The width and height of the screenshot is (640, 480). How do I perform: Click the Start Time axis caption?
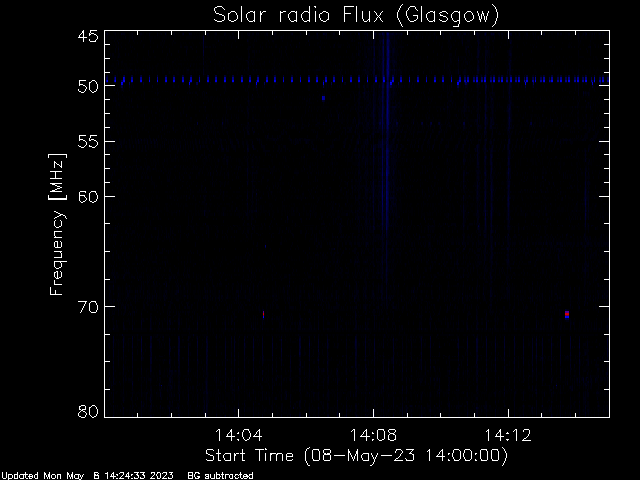click(356, 456)
